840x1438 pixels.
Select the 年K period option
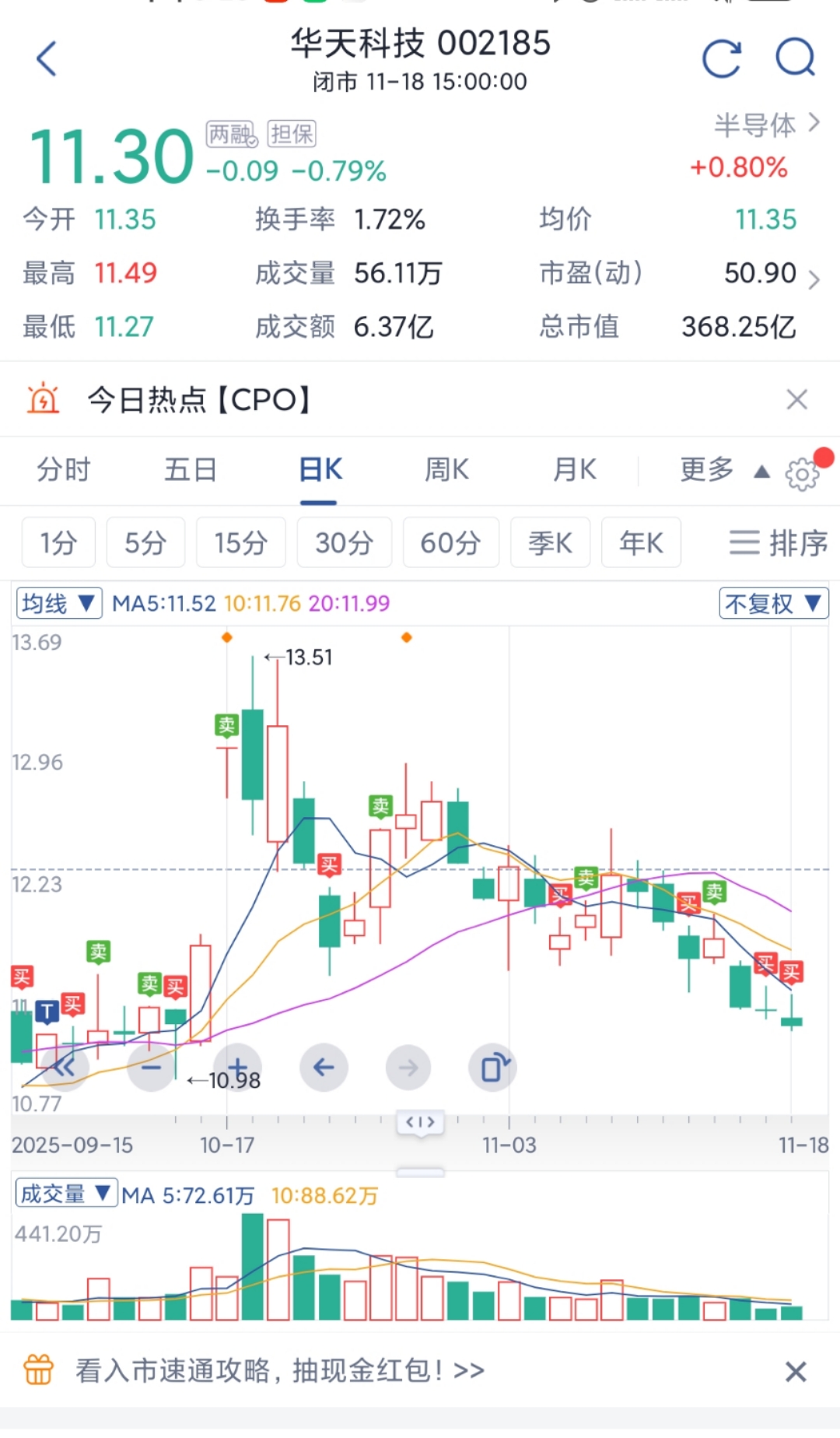[x=641, y=542]
